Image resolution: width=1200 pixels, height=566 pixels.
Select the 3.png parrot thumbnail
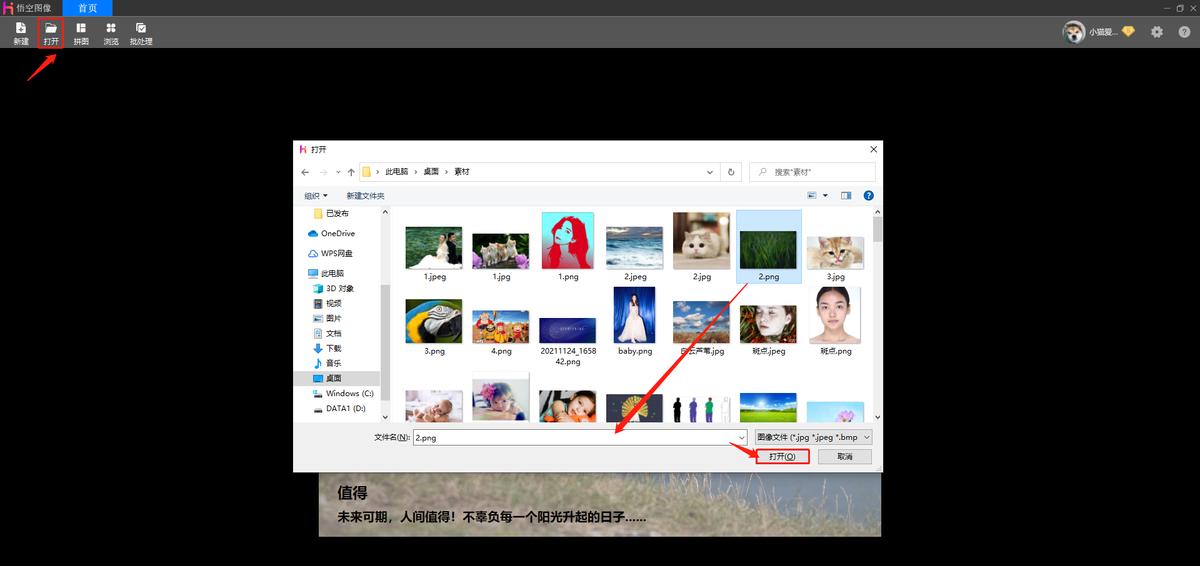click(434, 321)
